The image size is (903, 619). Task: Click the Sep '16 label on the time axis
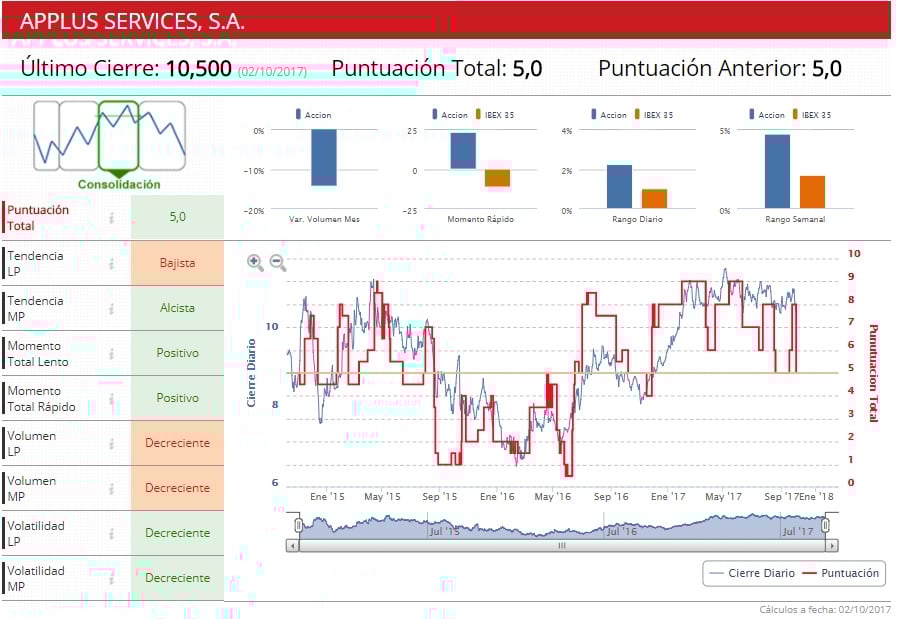click(x=611, y=496)
